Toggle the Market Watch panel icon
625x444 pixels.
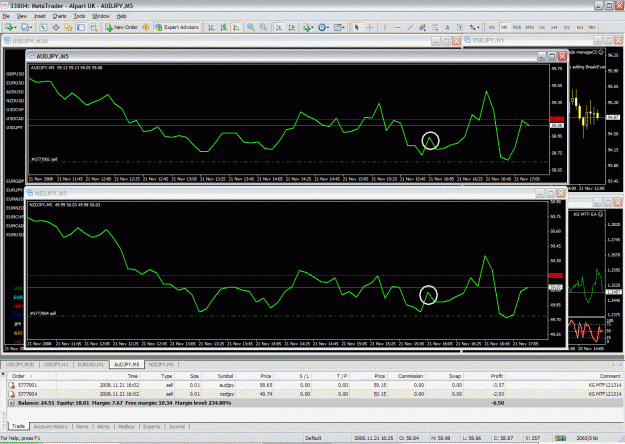click(43, 27)
